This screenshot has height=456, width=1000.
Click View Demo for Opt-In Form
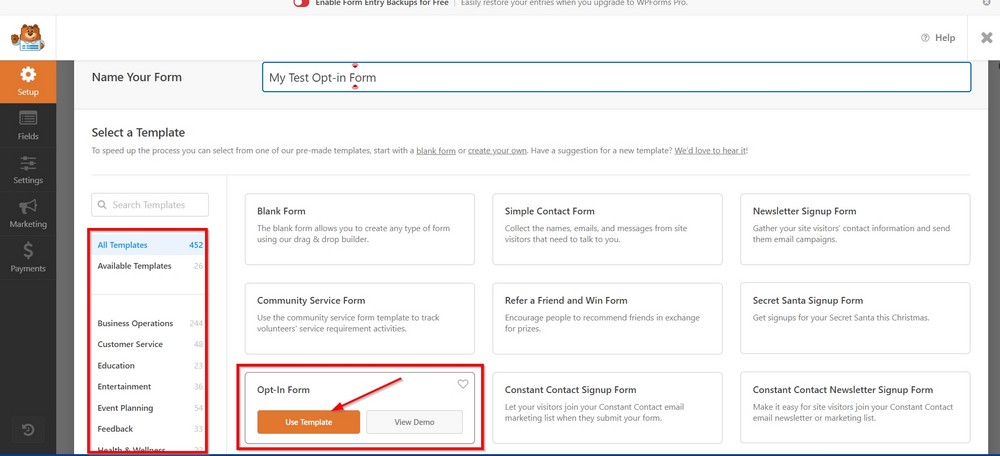(415, 422)
